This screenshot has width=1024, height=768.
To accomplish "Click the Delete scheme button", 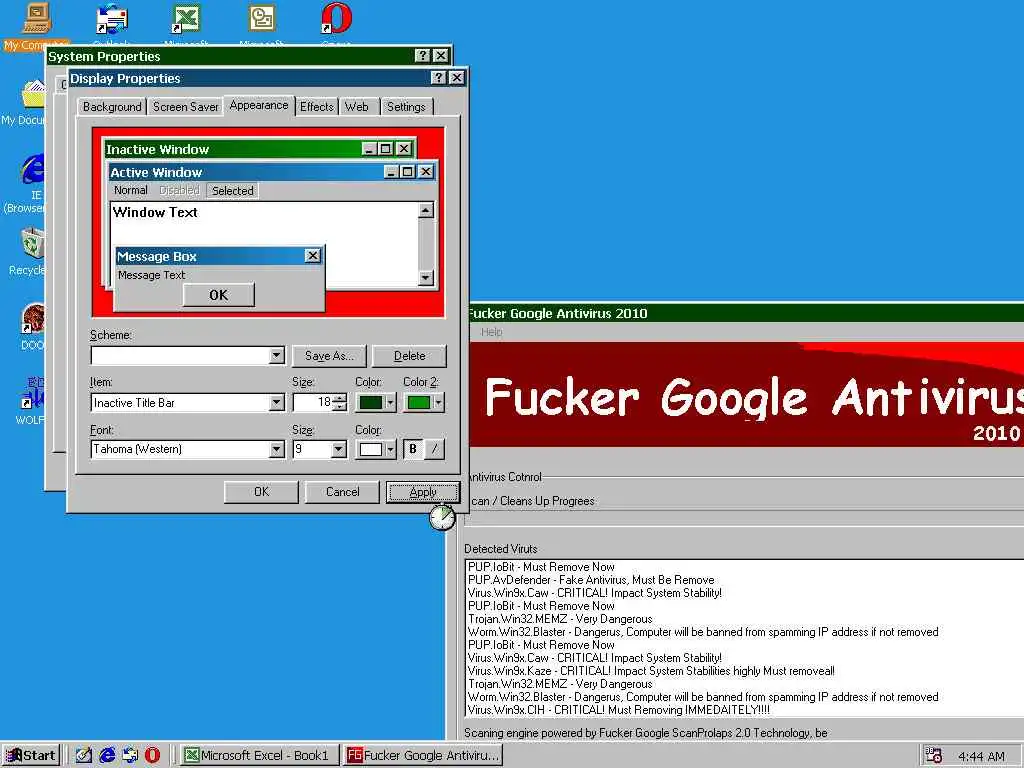I will [409, 356].
